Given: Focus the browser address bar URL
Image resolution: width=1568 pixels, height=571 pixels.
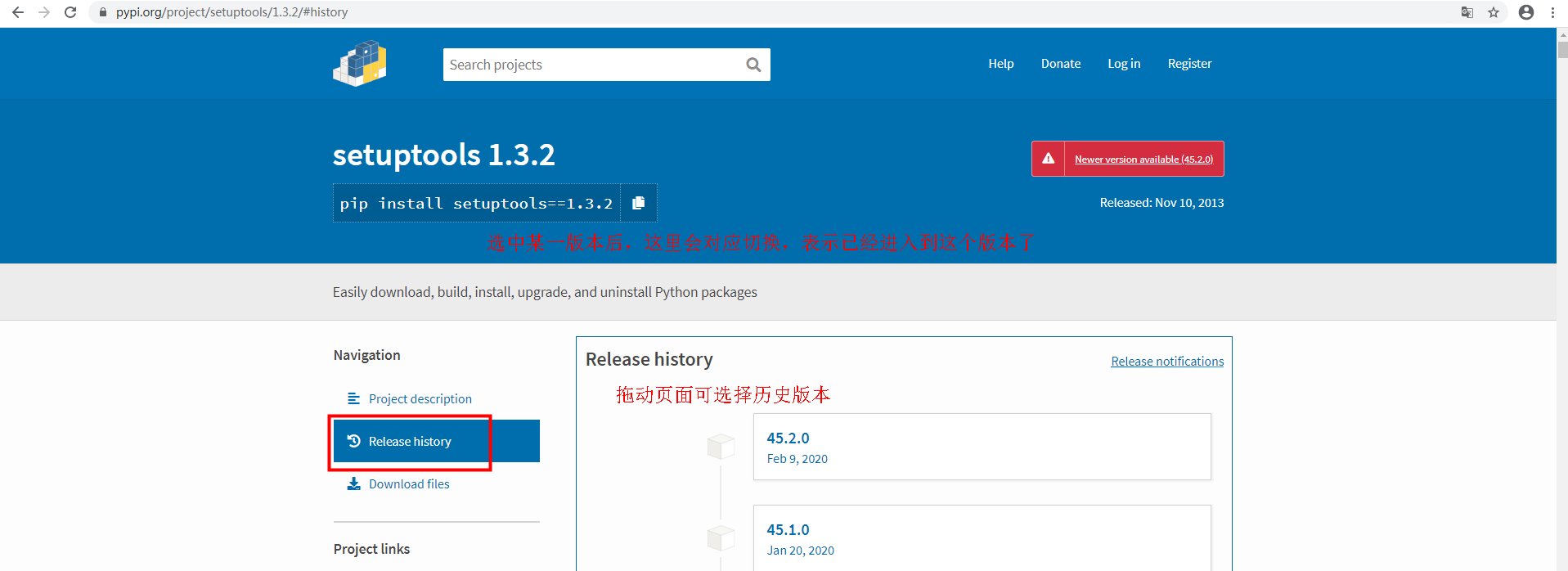Looking at the screenshot, I should click(x=231, y=12).
